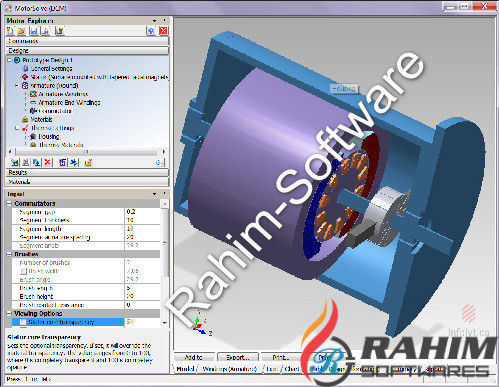Image resolution: width=499 pixels, height=387 pixels.
Task: Click the General Settings gear icon
Action: point(25,68)
